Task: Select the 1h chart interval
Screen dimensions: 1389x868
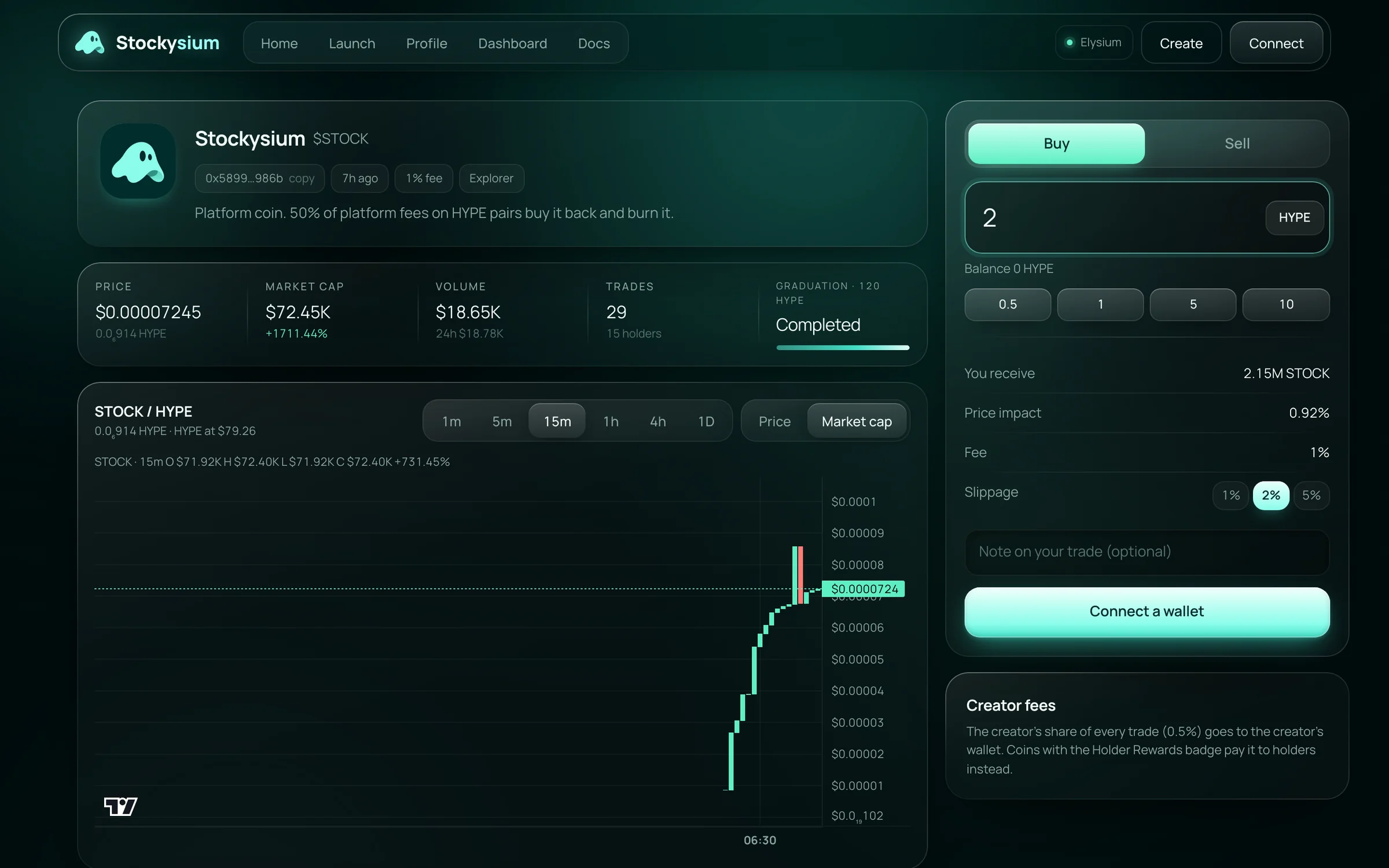Action: 611,421
